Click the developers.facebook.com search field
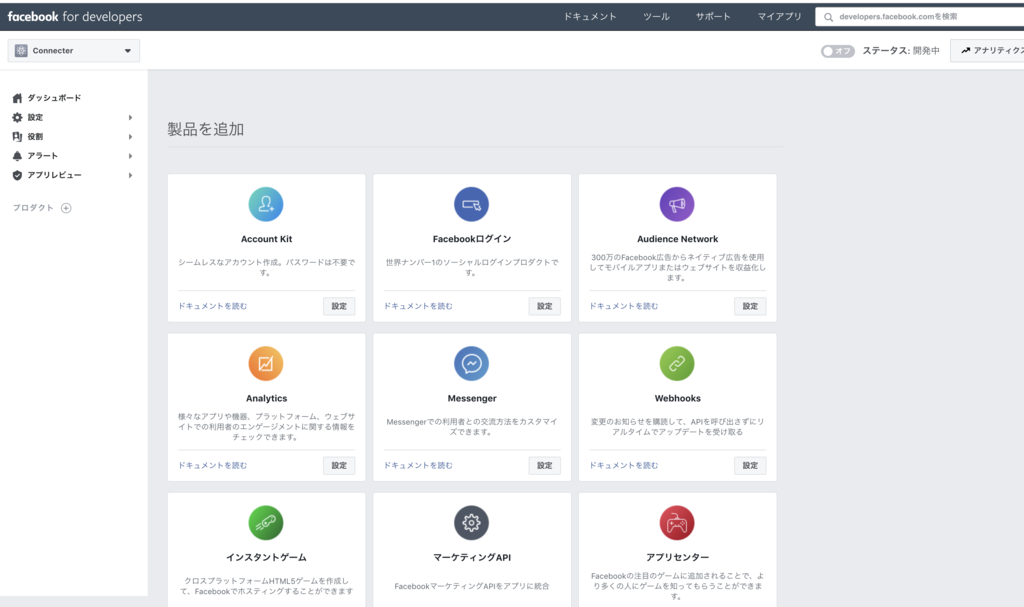The image size is (1024, 607). point(920,17)
